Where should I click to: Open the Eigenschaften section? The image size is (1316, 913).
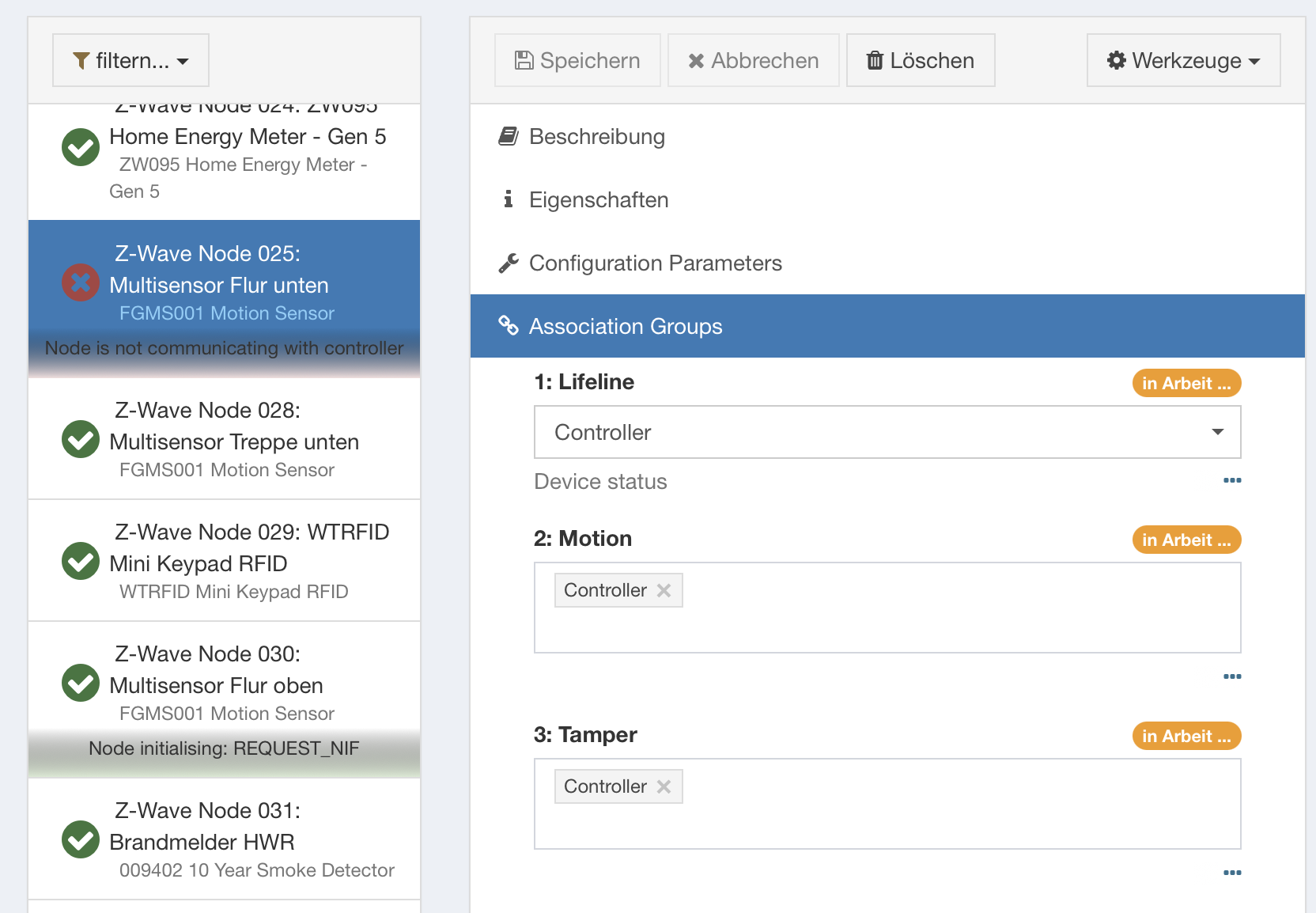pyautogui.click(x=599, y=200)
